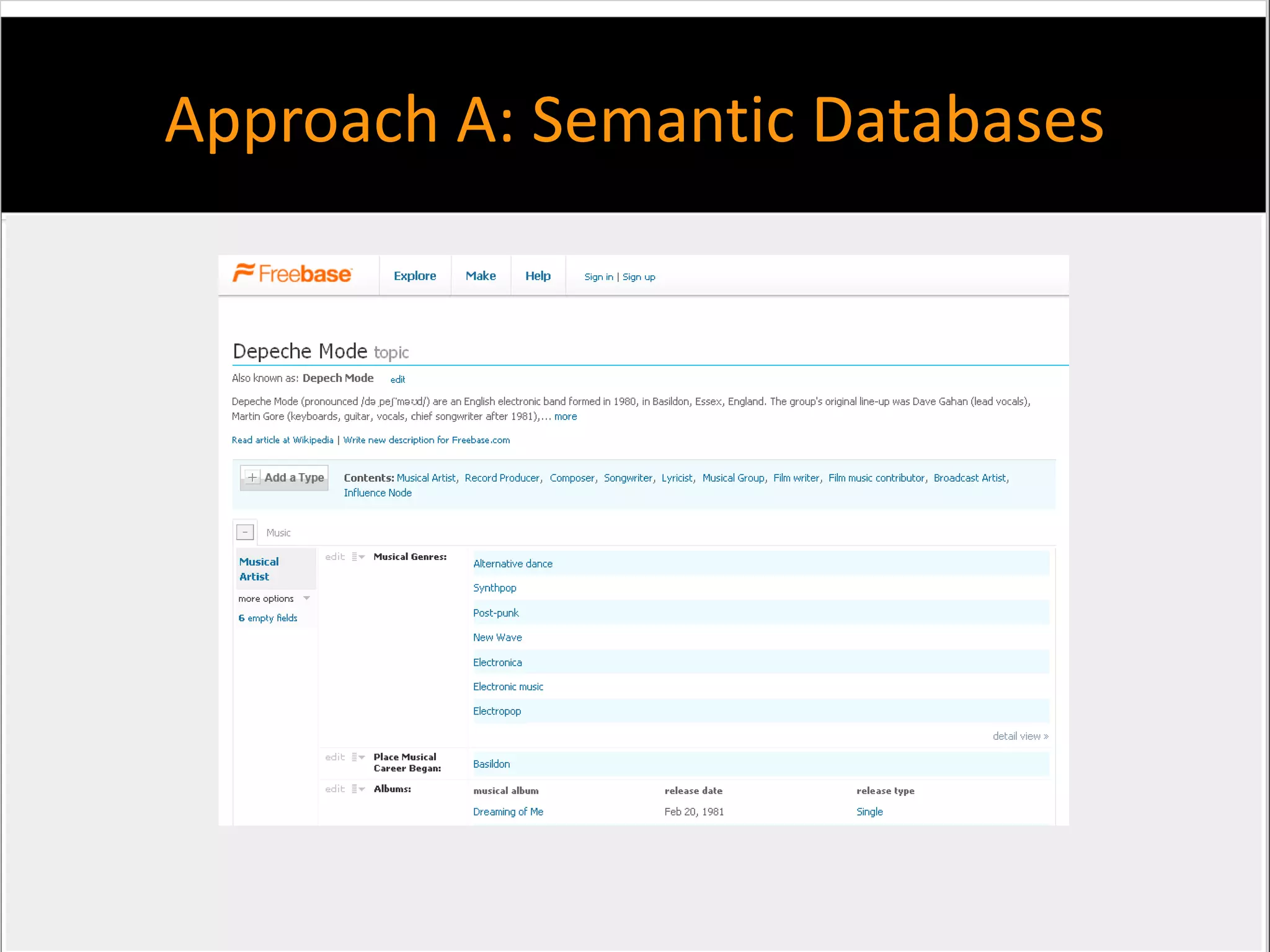Open Musical Genres list menu icon
The height and width of the screenshot is (952, 1270).
358,557
